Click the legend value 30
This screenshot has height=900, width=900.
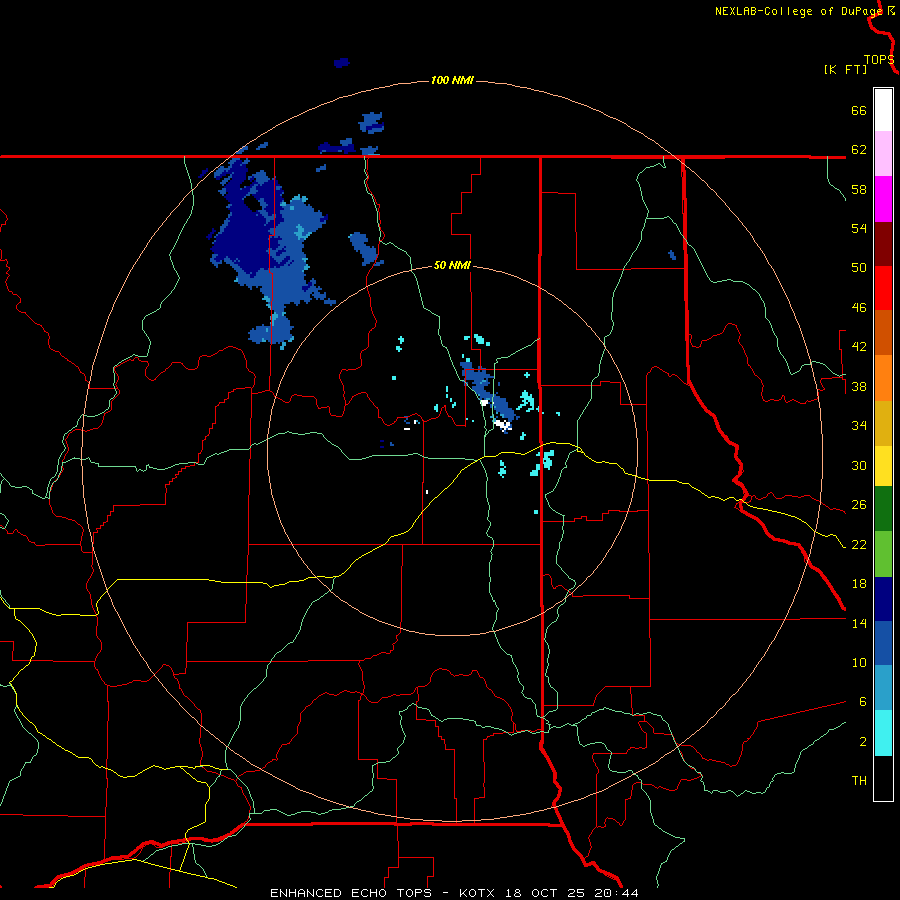click(x=859, y=465)
